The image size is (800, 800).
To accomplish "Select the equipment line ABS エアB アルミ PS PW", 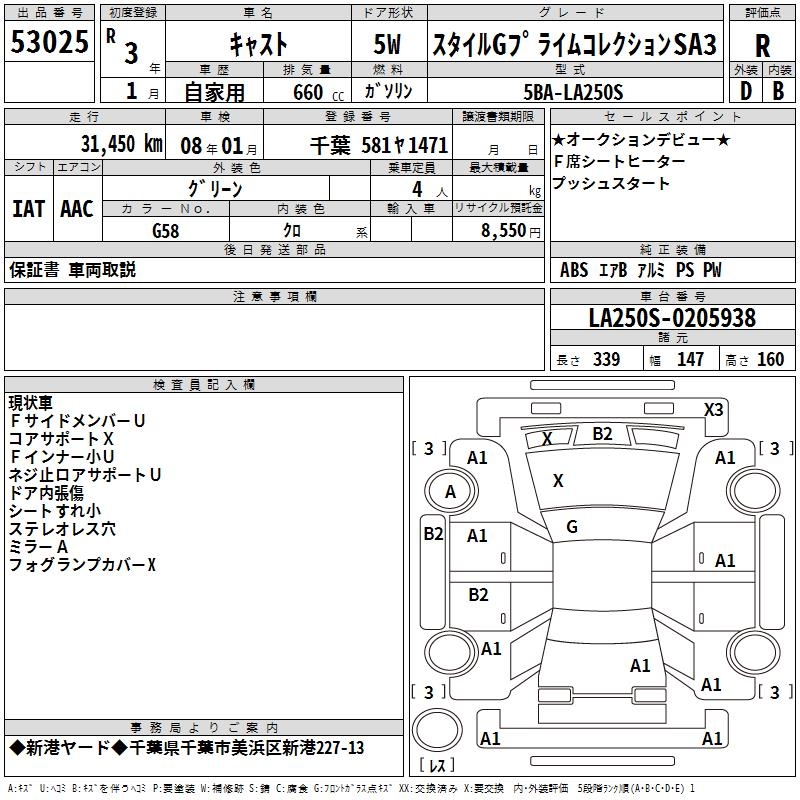I will click(x=641, y=269).
